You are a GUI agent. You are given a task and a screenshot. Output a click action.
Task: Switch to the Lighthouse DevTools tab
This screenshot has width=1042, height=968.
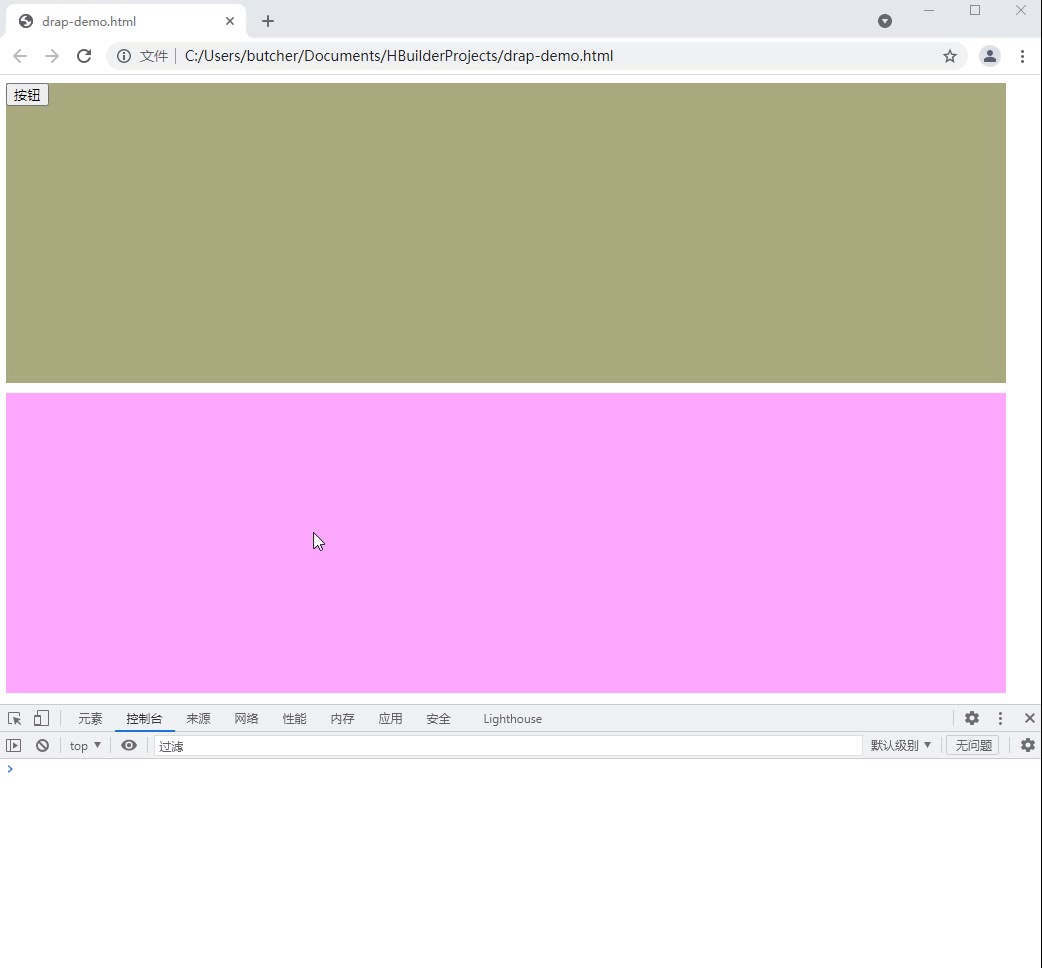pyautogui.click(x=512, y=719)
